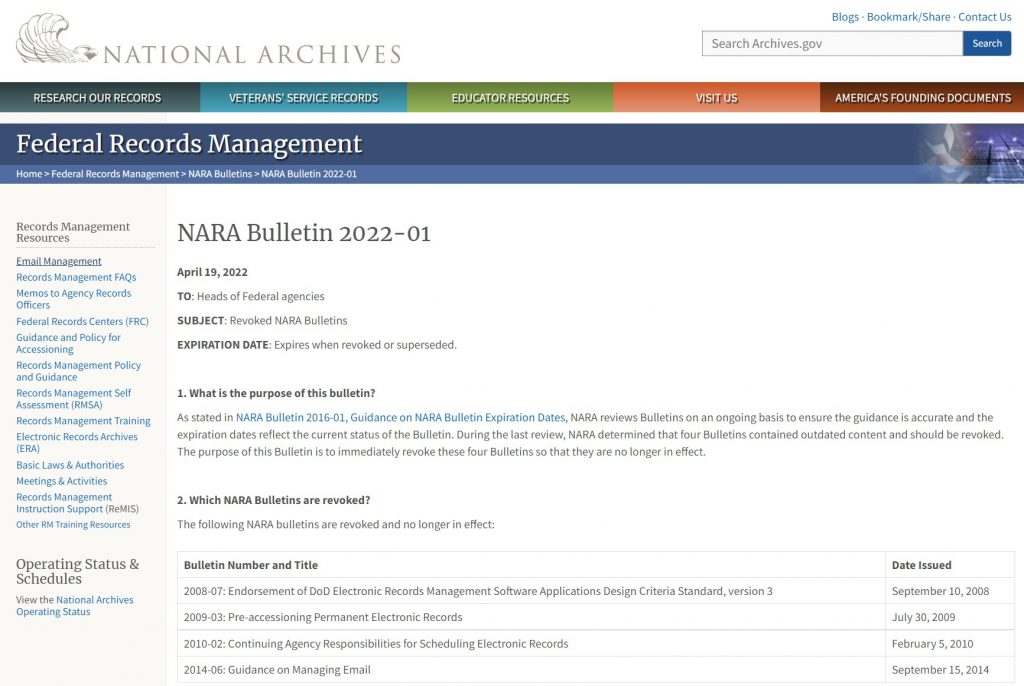This screenshot has height=686, width=1024.
Task: Open the Blogs link
Action: point(845,16)
